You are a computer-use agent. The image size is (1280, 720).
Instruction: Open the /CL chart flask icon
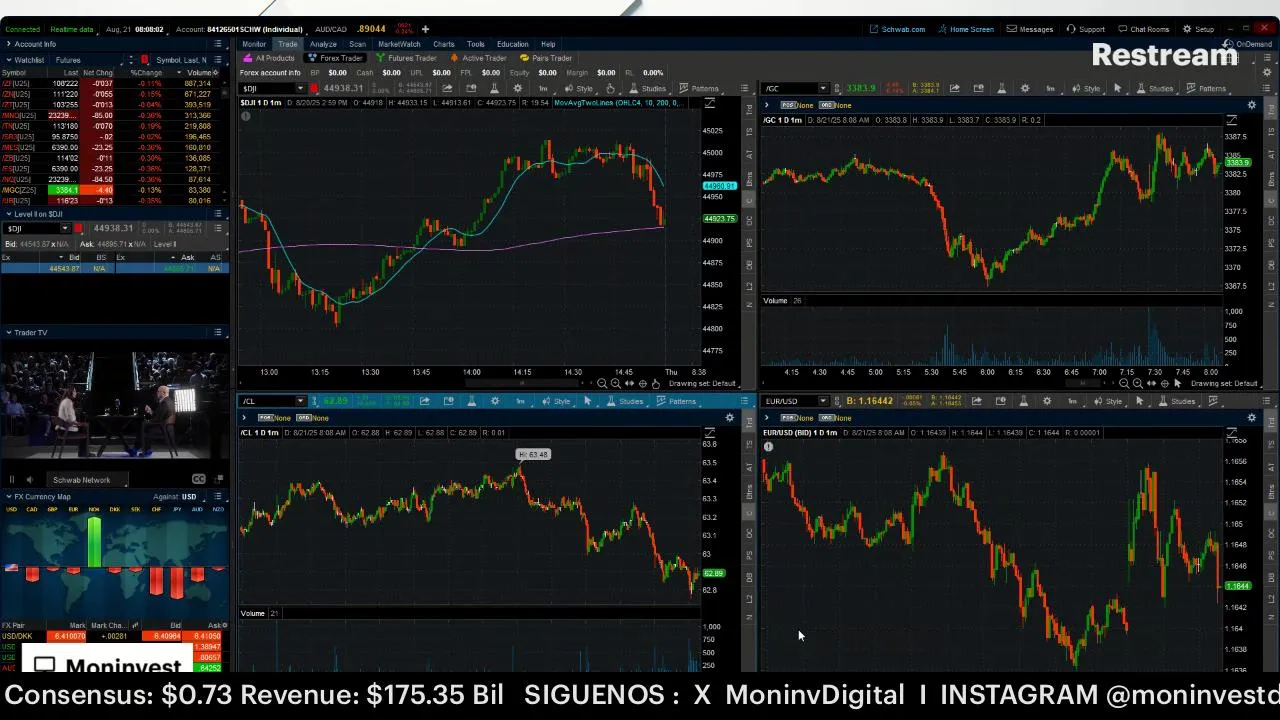(472, 401)
